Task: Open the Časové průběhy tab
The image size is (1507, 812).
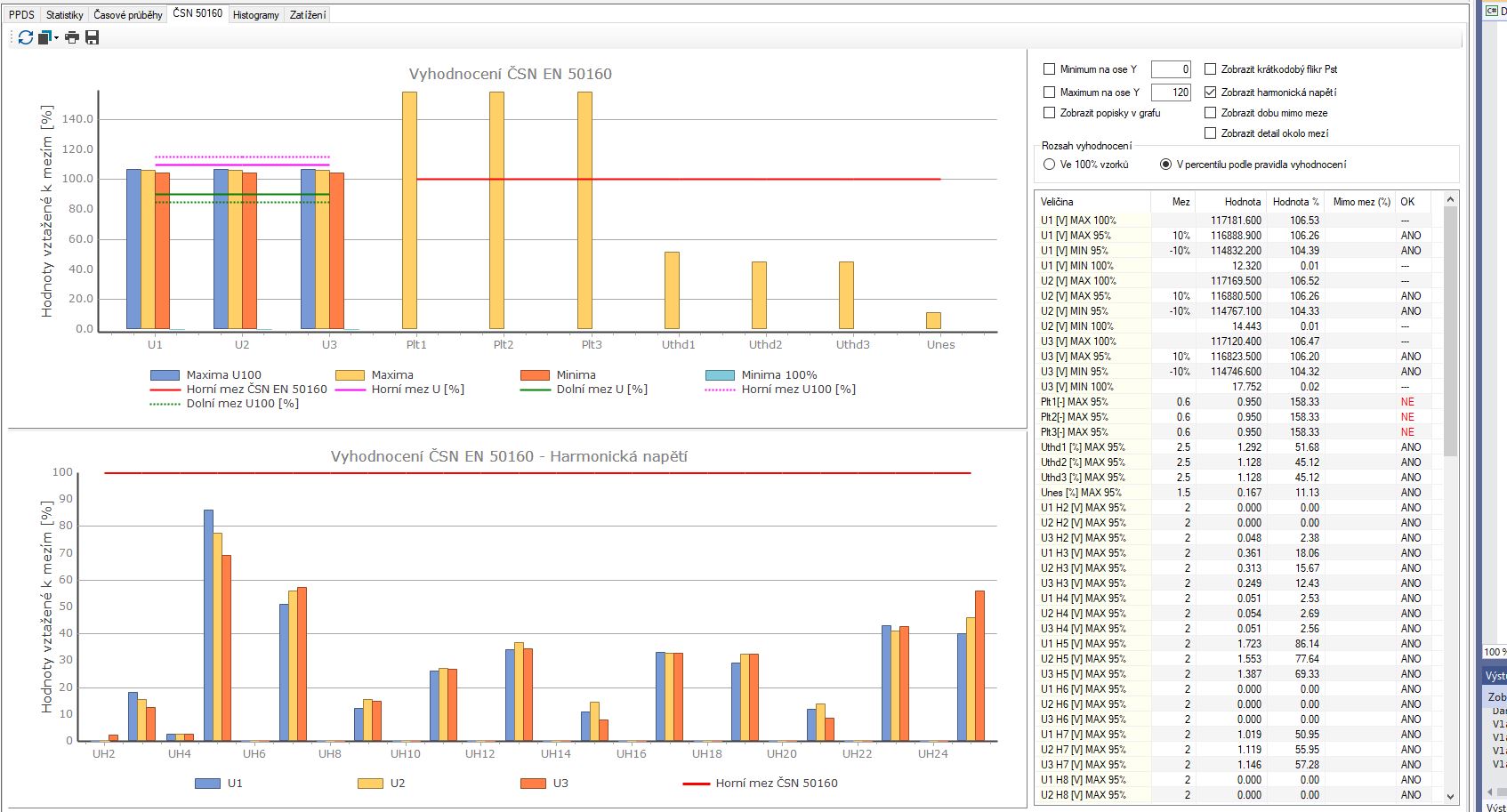Action: click(x=128, y=15)
